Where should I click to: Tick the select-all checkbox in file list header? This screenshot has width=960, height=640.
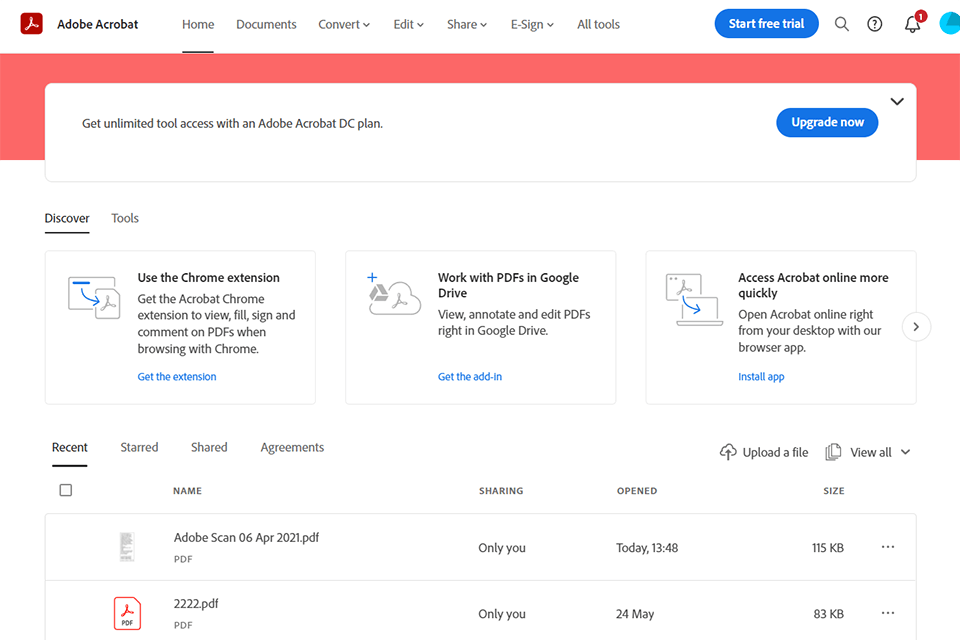point(66,490)
